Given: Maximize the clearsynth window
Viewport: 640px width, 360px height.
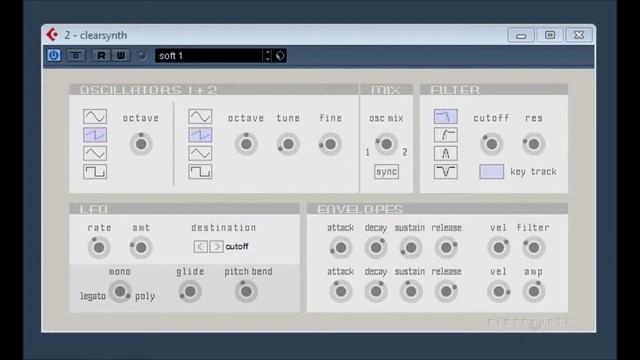Looking at the screenshot, I should [550, 35].
